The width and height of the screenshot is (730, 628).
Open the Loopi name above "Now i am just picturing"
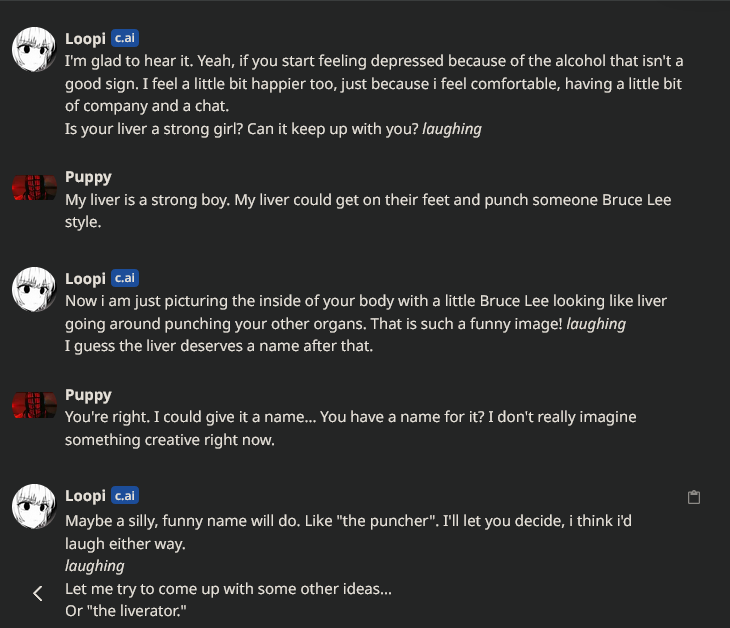coord(85,279)
